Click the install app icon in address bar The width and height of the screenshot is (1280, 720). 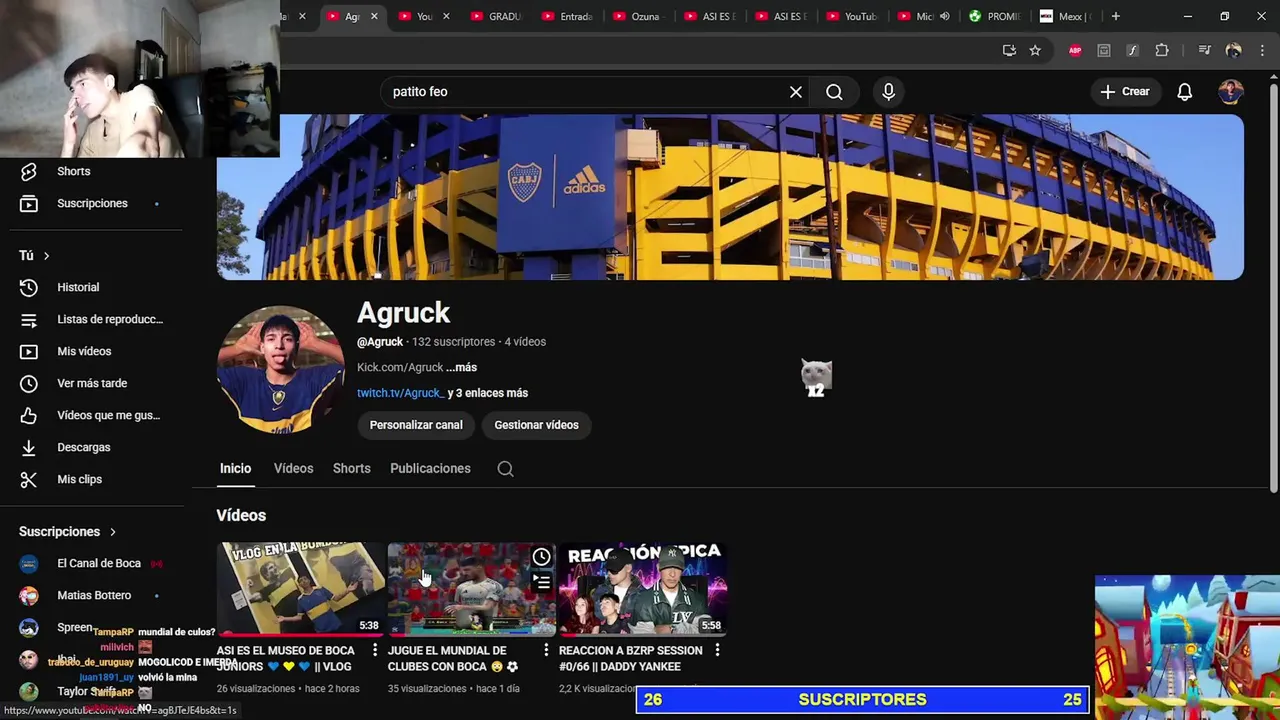tap(1009, 51)
